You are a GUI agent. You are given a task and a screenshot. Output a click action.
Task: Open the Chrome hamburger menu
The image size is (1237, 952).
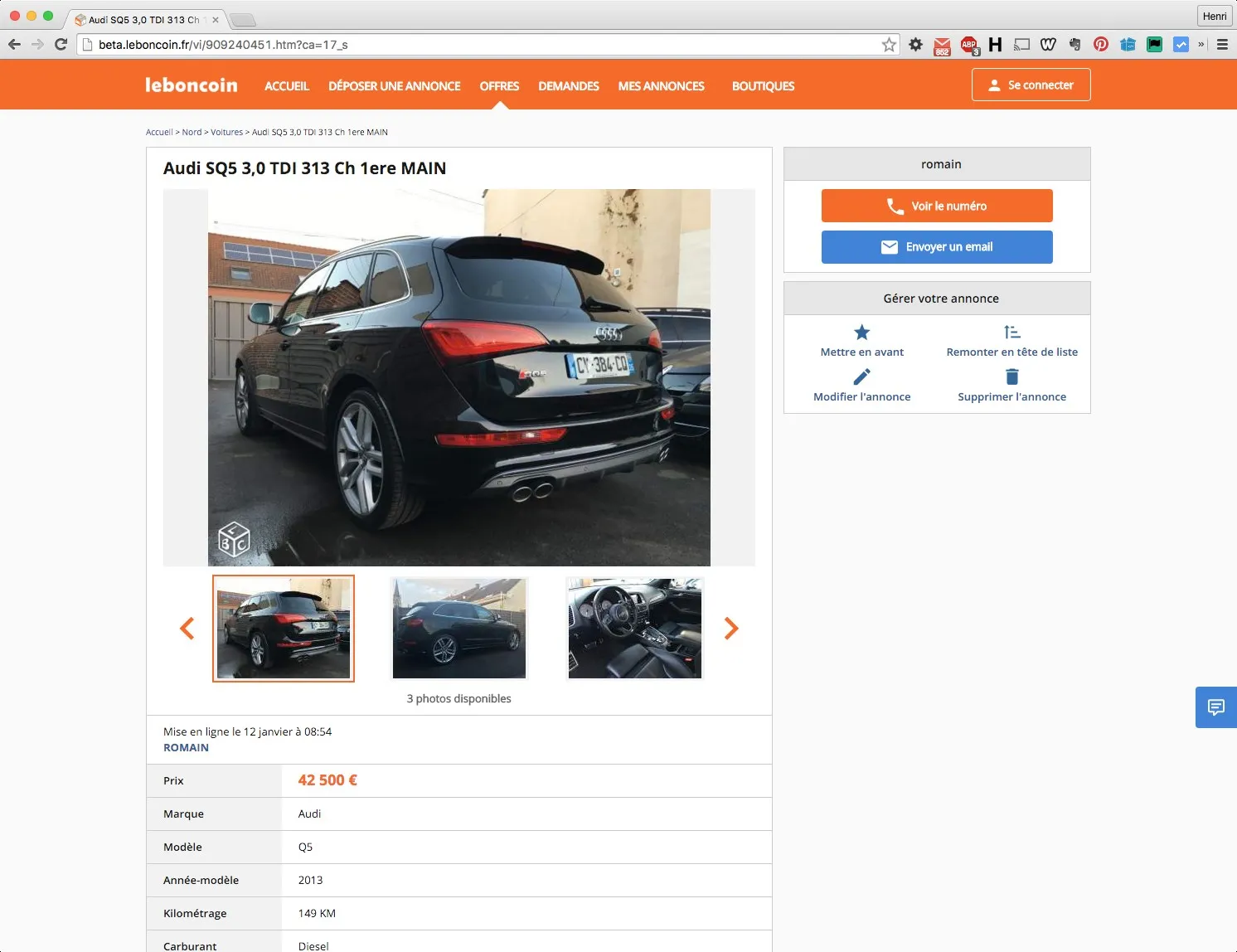pos(1222,45)
